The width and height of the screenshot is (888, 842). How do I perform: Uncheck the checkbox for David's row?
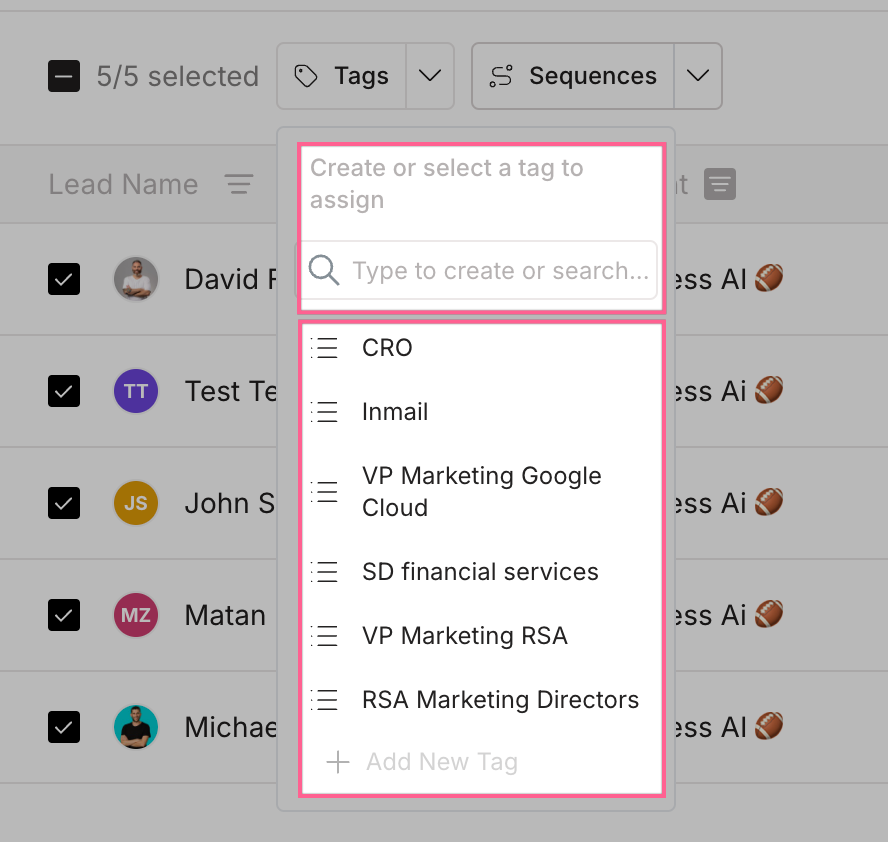coord(64,279)
